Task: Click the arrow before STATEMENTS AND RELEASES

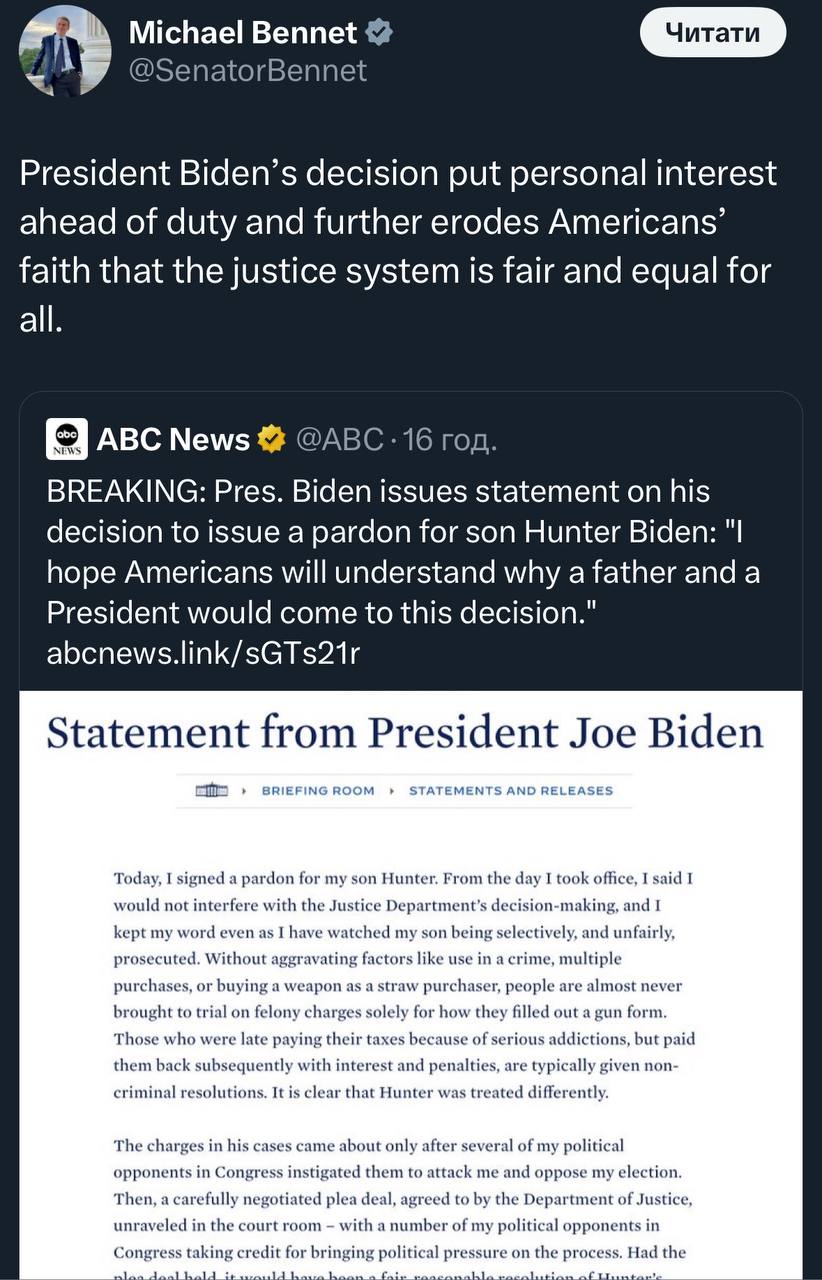Action: pos(393,790)
